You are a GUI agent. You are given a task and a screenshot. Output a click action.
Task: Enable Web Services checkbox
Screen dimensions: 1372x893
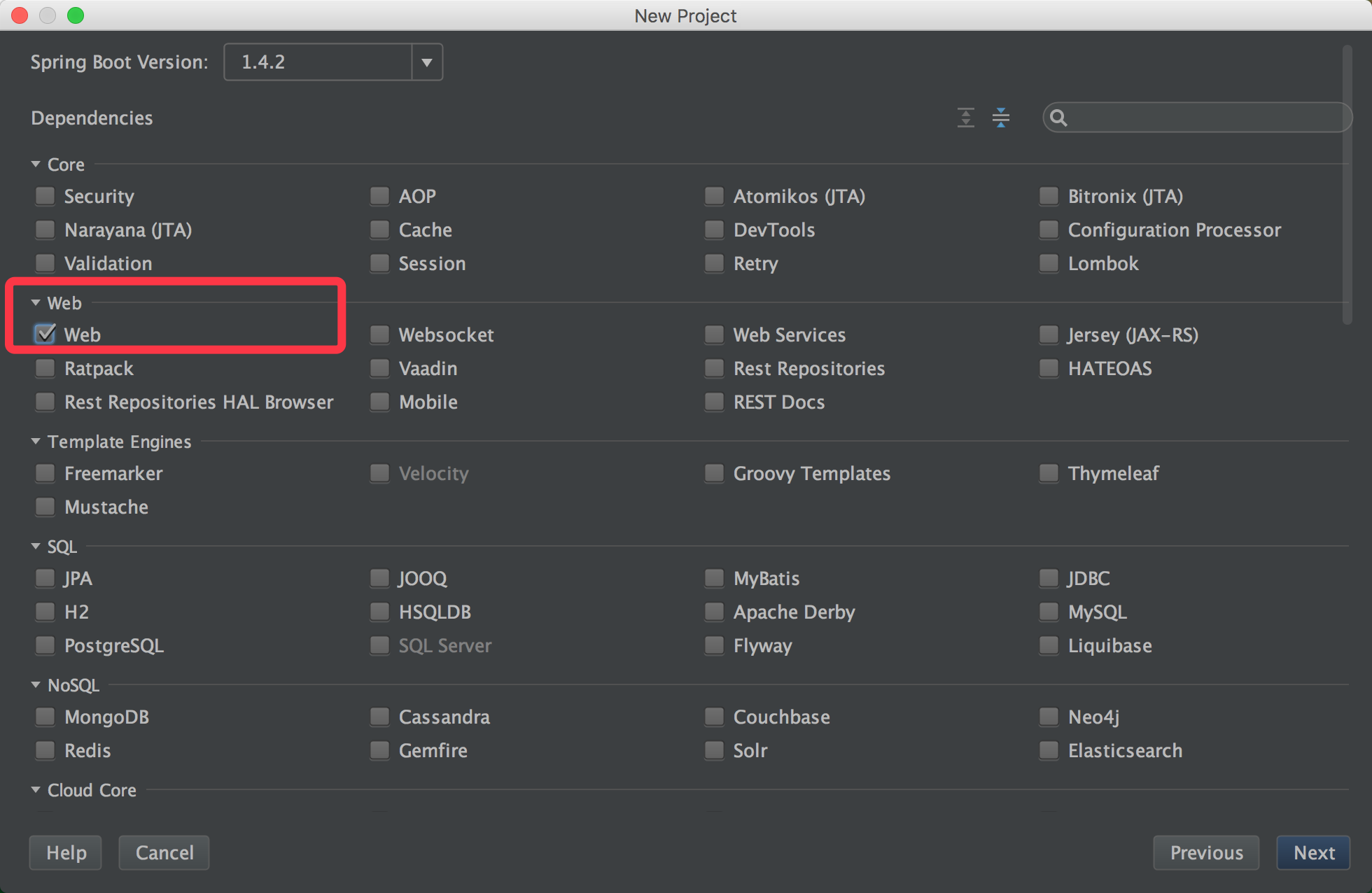click(x=715, y=335)
